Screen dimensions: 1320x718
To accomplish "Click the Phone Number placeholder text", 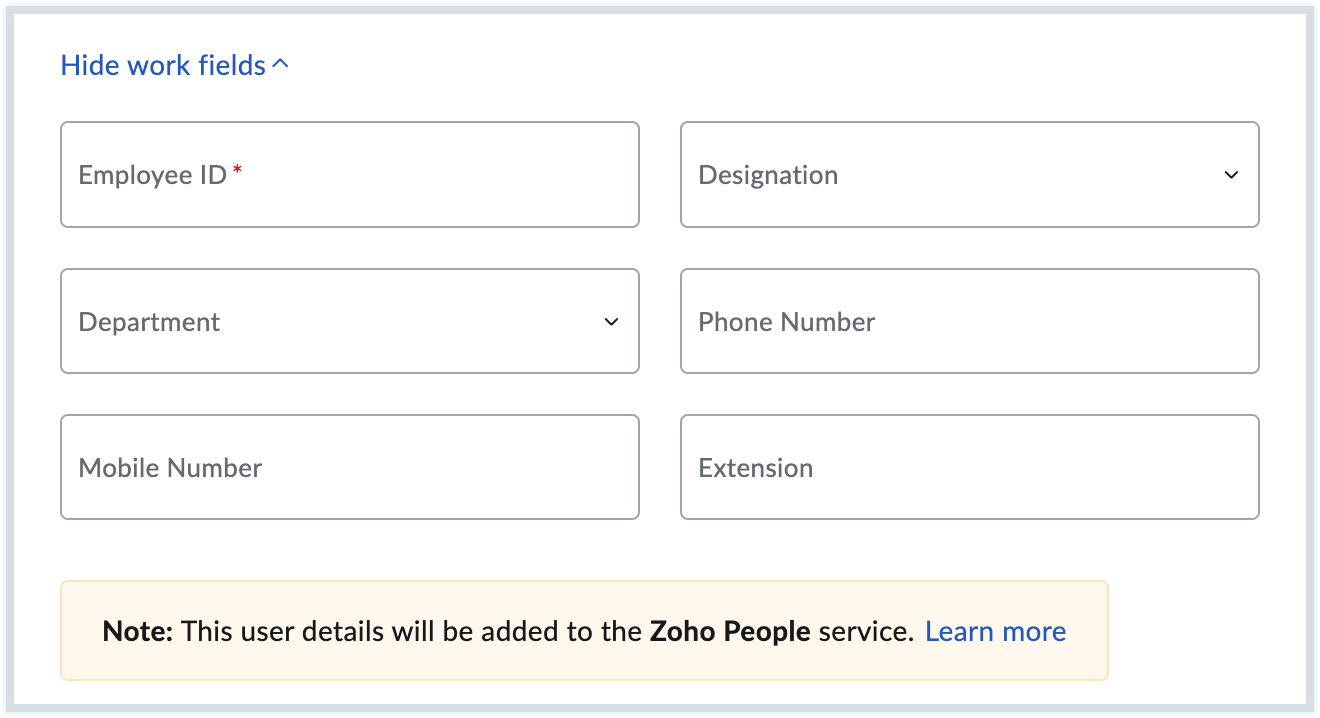I will 786,322.
